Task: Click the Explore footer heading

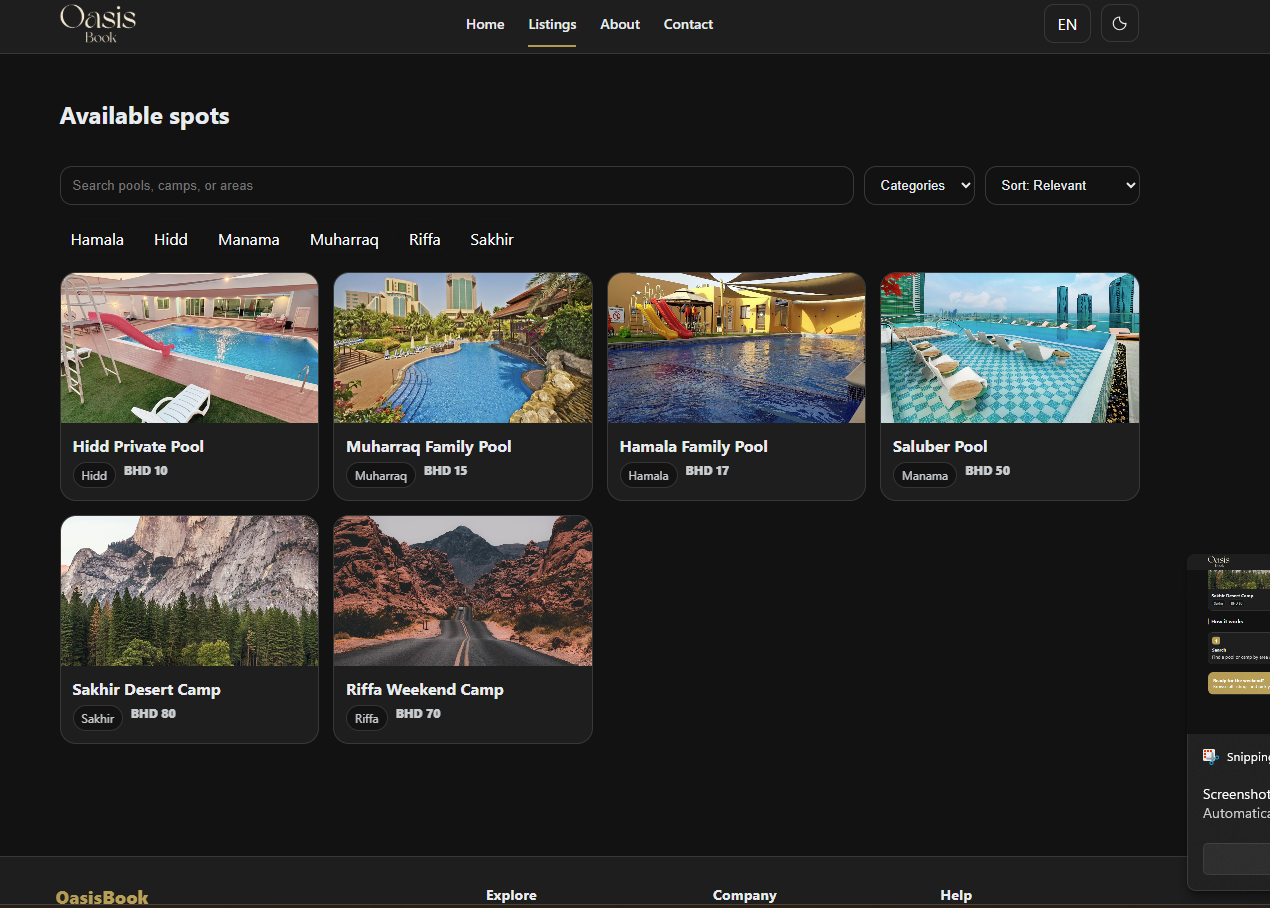Action: (511, 896)
